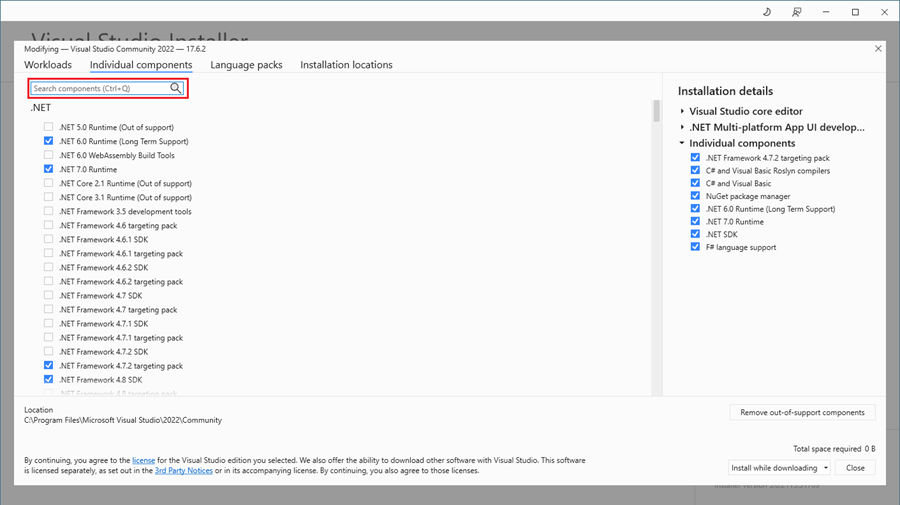The height and width of the screenshot is (505, 900).
Task: Switch to the Workloads tab
Action: pos(48,65)
